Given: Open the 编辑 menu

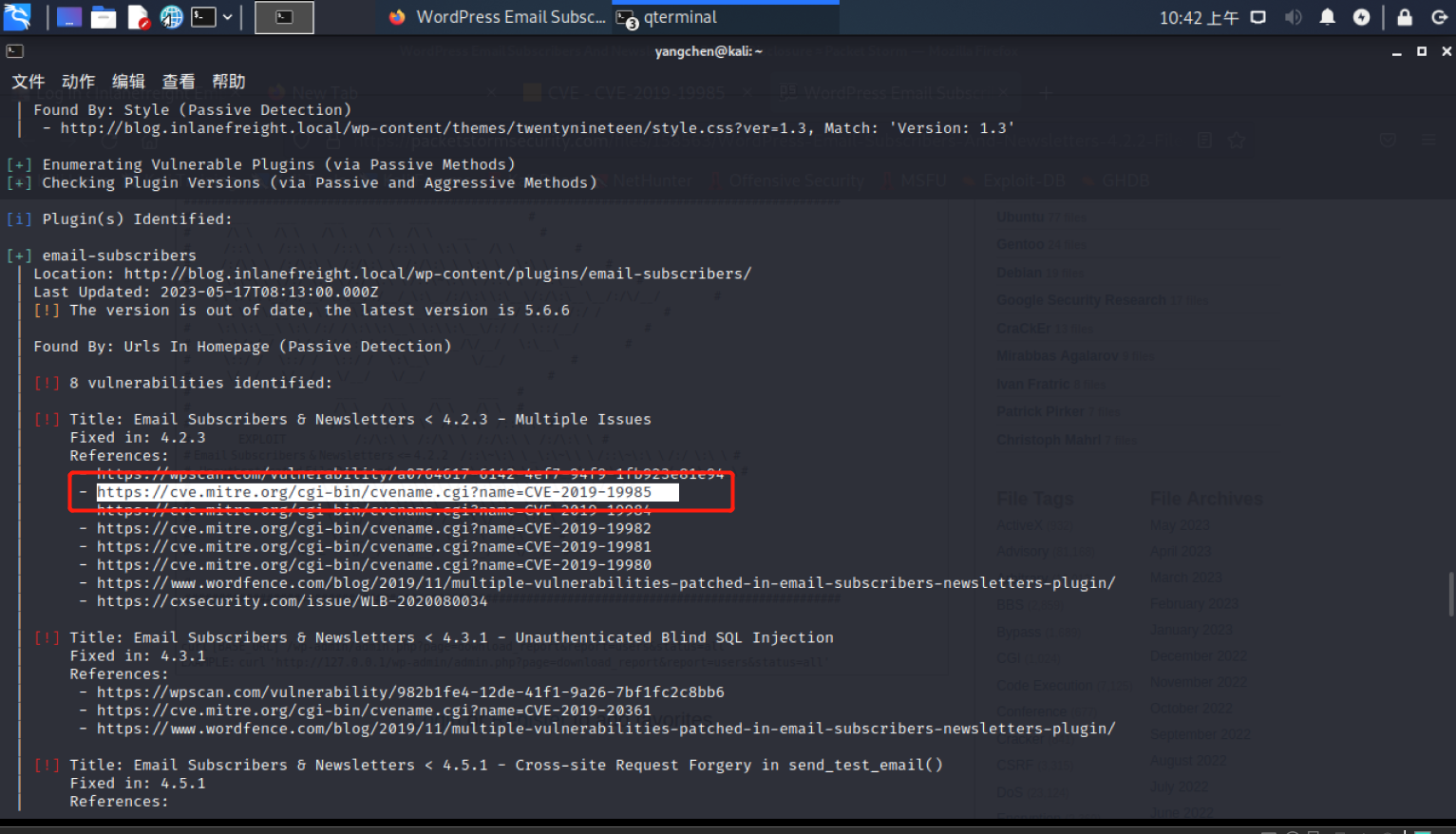Looking at the screenshot, I should click(128, 82).
